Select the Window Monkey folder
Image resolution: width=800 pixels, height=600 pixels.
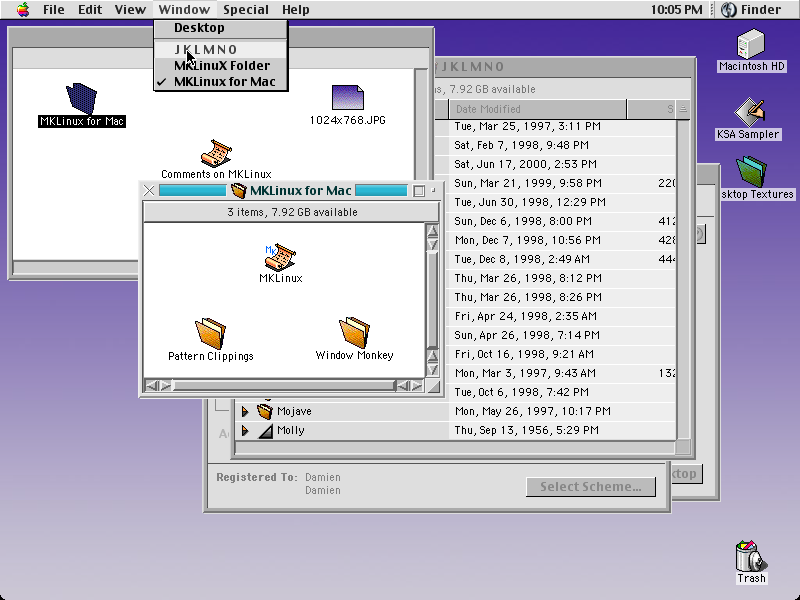pyautogui.click(x=354, y=333)
